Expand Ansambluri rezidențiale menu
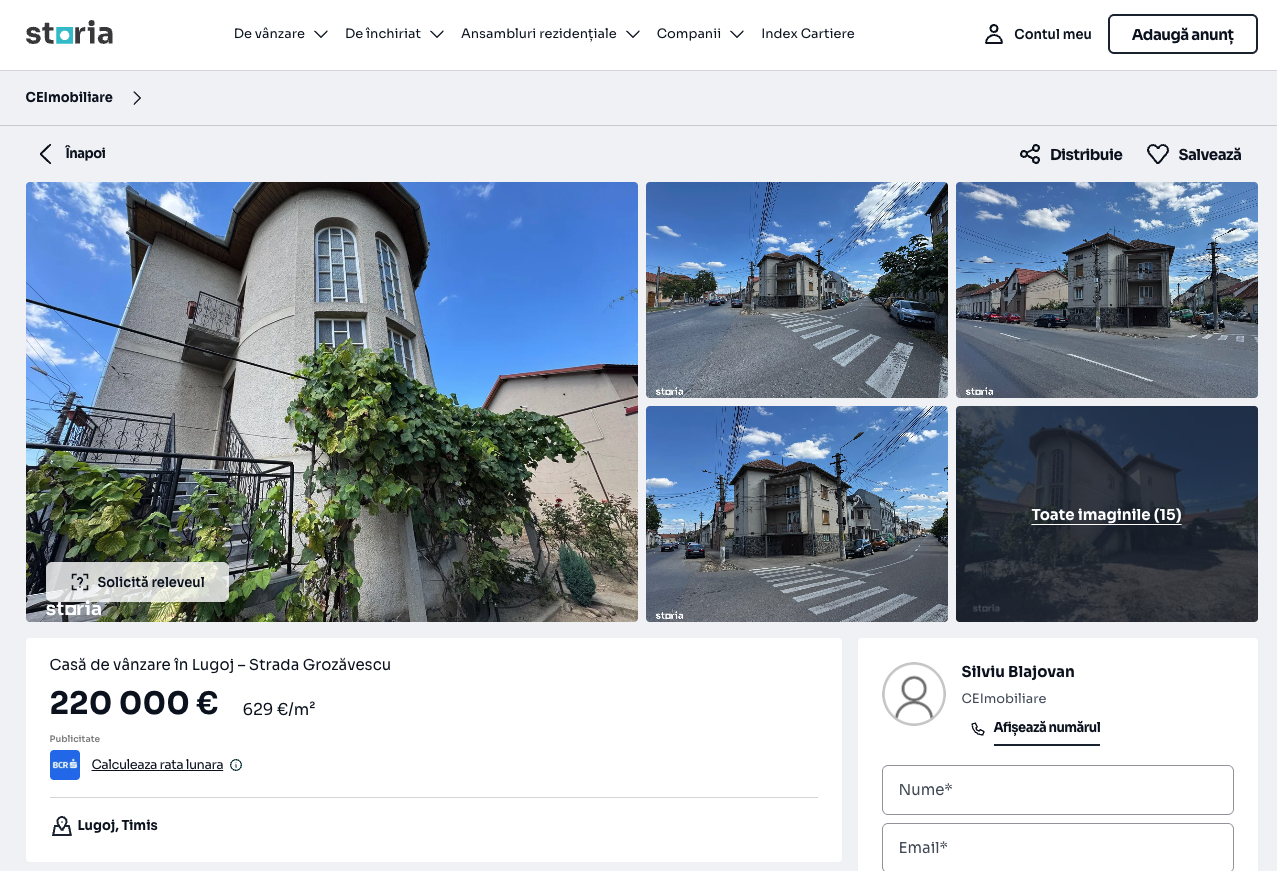The width and height of the screenshot is (1277, 871). (549, 34)
